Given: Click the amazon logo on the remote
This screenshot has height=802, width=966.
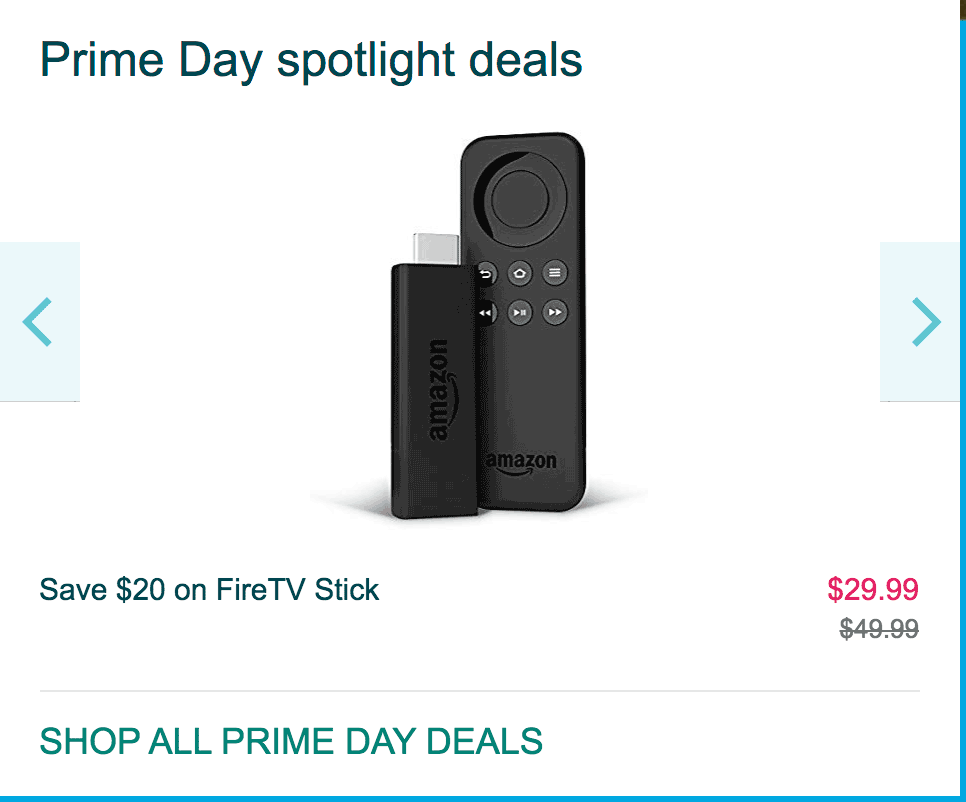Looking at the screenshot, I should pos(521,464).
